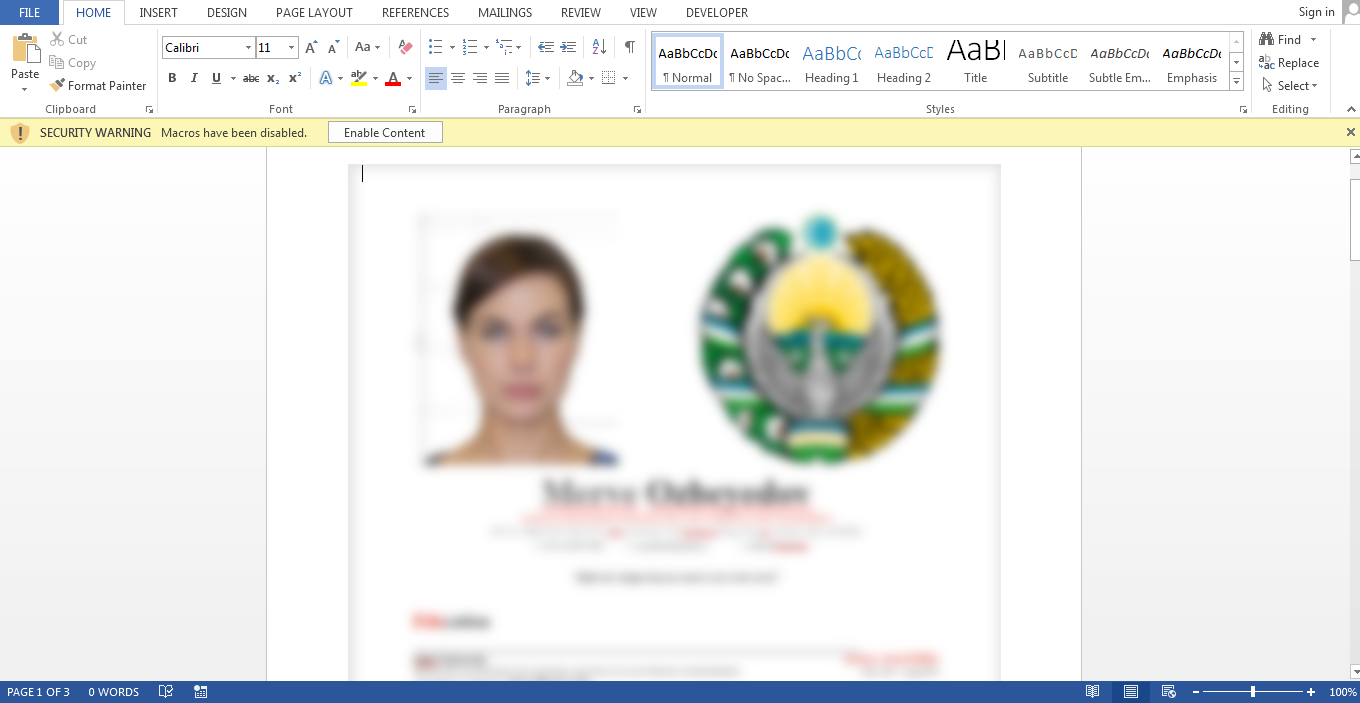Image resolution: width=1360 pixels, height=703 pixels.
Task: Open the FILE tab
Action: tap(29, 13)
